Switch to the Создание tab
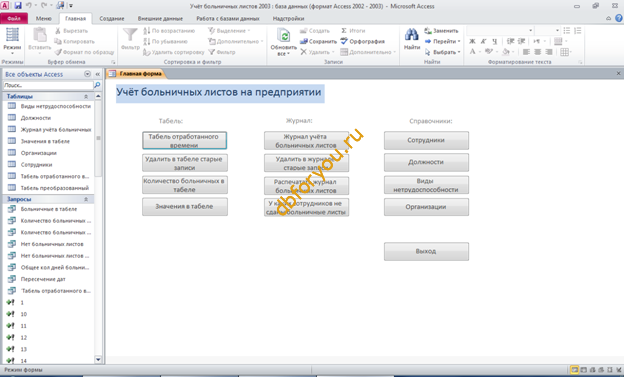This screenshot has height=377, width=624. point(112,18)
